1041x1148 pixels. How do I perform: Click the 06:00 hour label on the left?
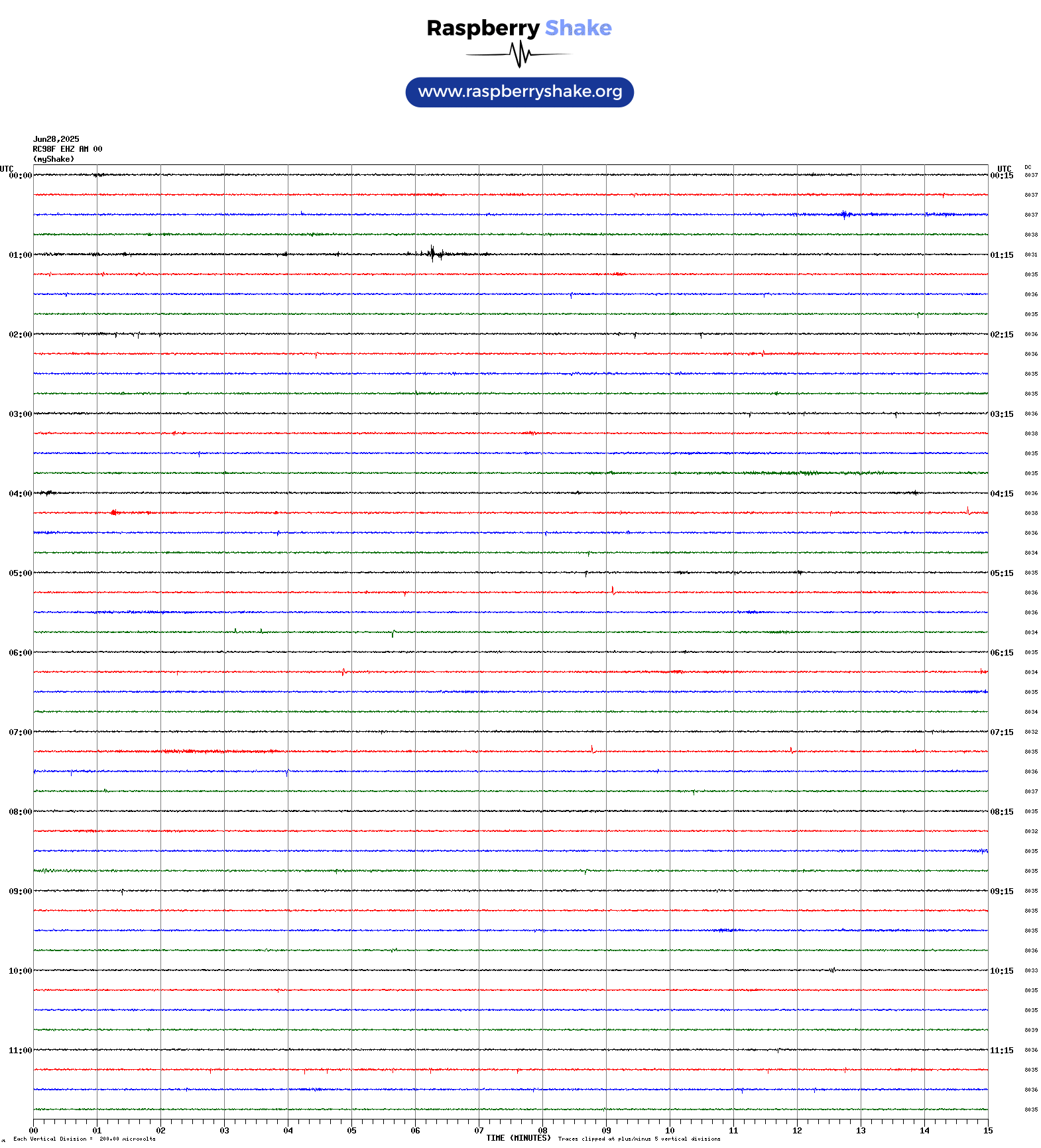(20, 653)
